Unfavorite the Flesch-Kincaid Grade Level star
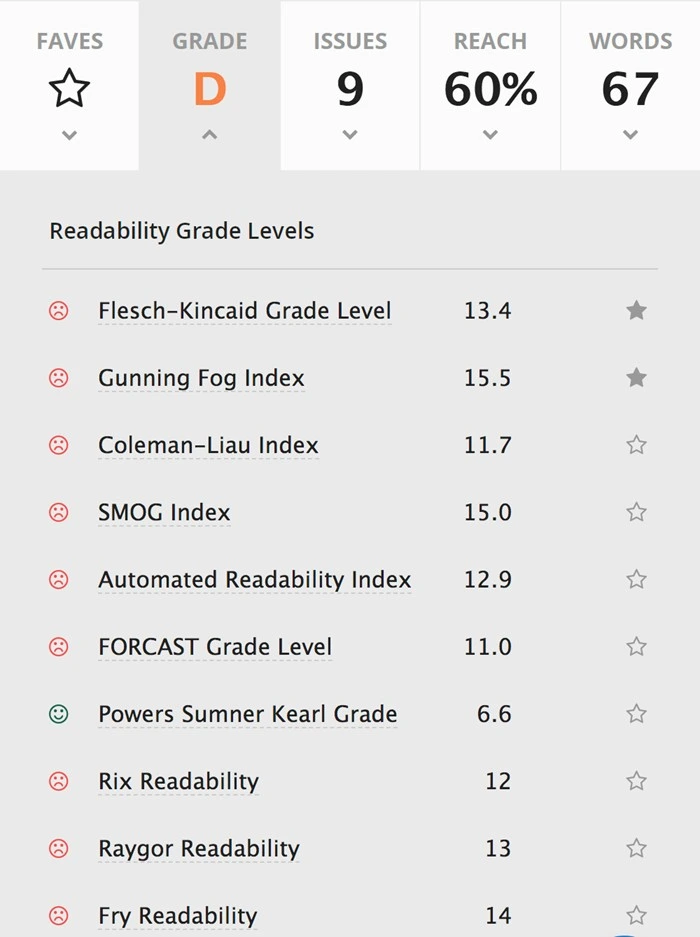700x937 pixels. pyautogui.click(x=636, y=311)
